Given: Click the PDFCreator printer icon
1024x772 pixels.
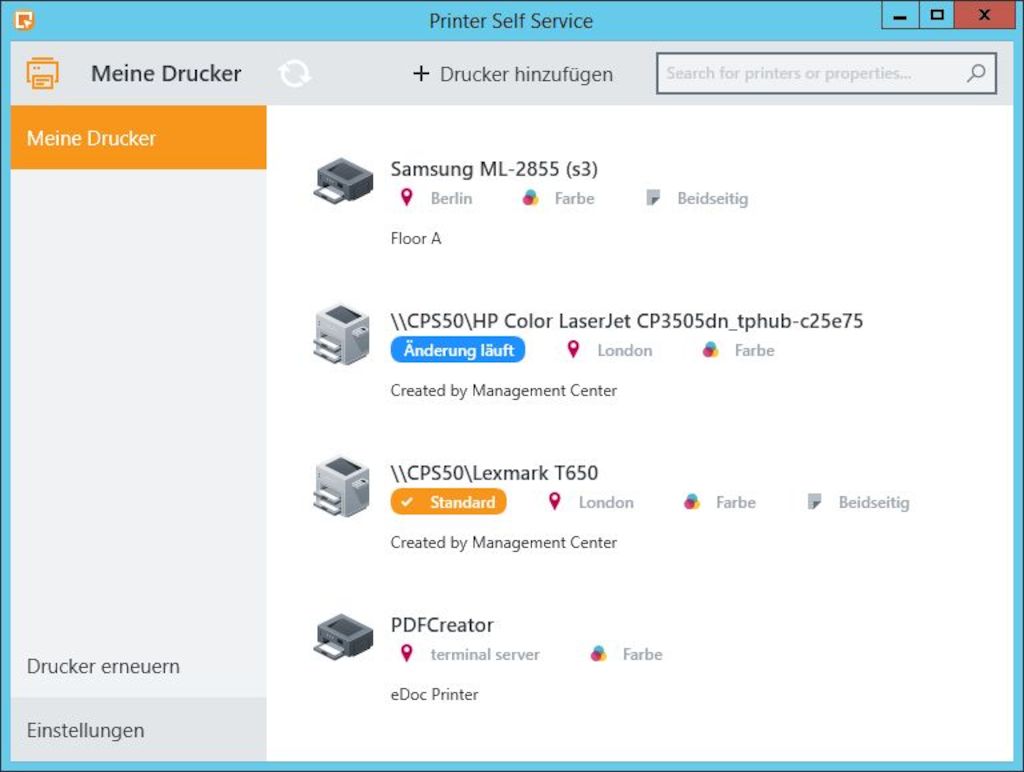Looking at the screenshot, I should tap(344, 636).
